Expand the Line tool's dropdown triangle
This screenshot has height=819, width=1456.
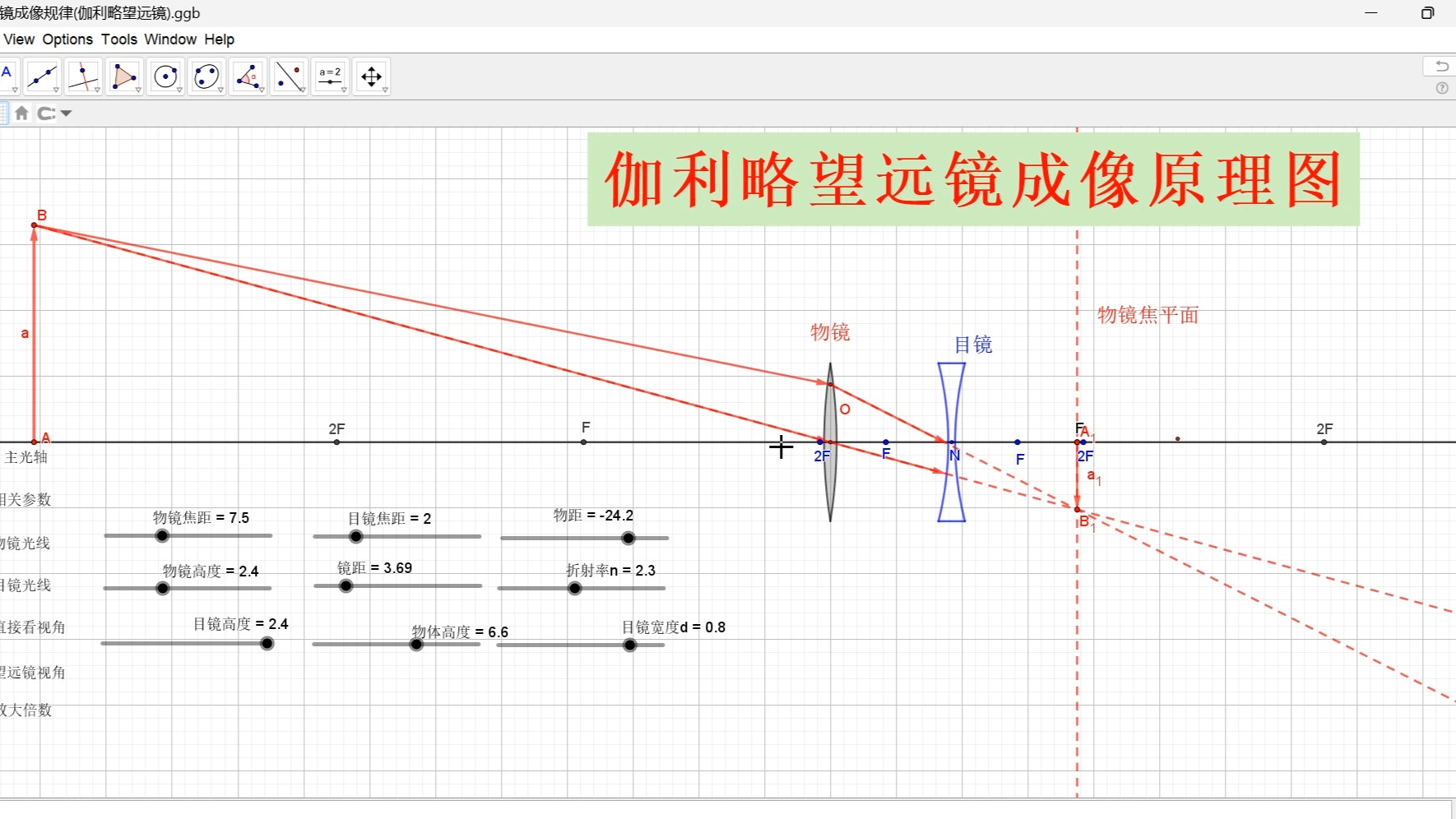click(x=56, y=90)
